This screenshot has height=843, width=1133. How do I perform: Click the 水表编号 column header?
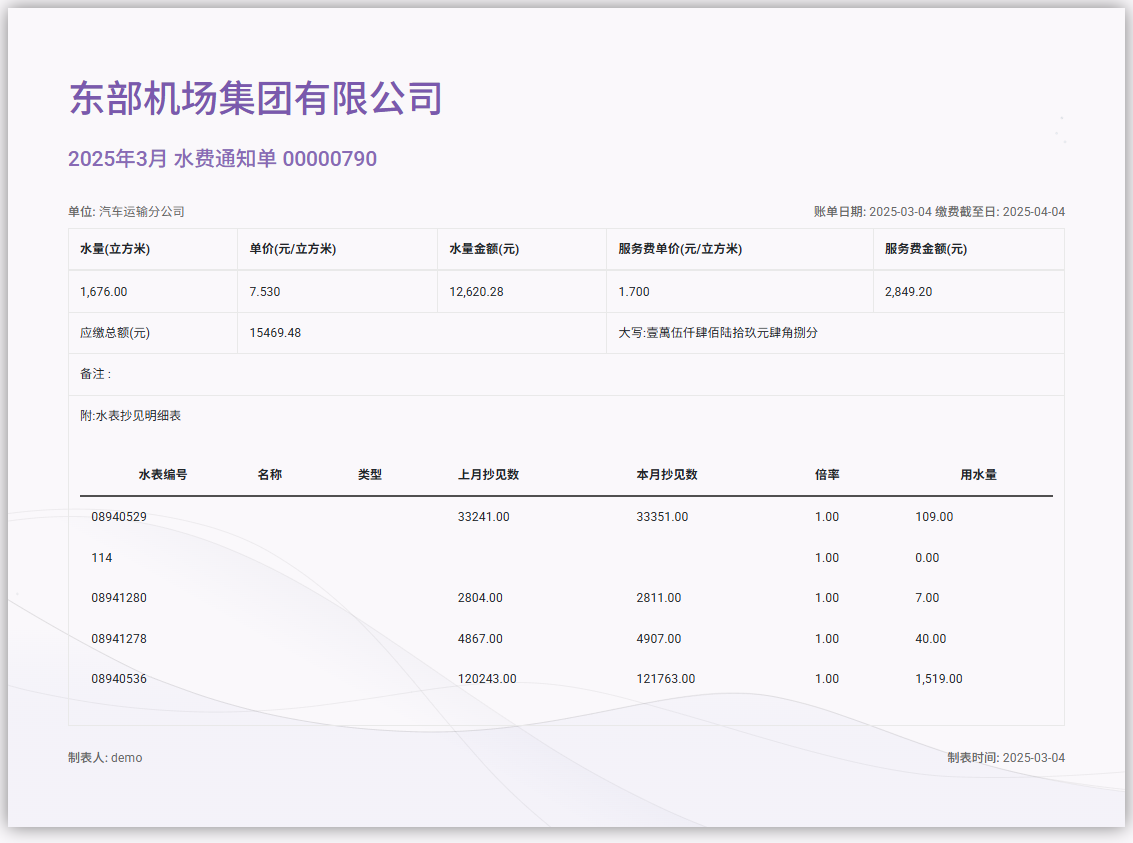coord(163,475)
